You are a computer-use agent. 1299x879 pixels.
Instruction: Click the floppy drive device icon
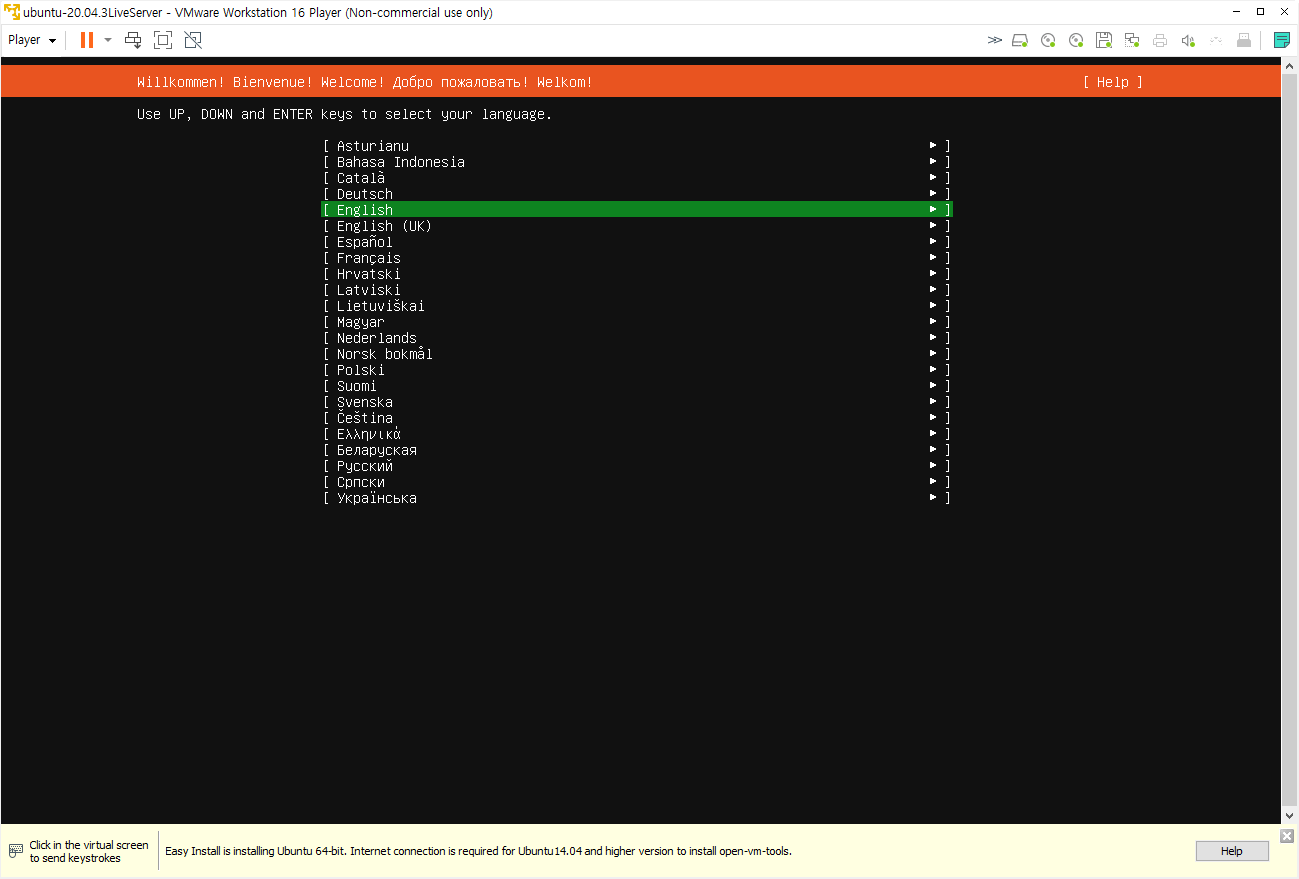tap(1104, 40)
